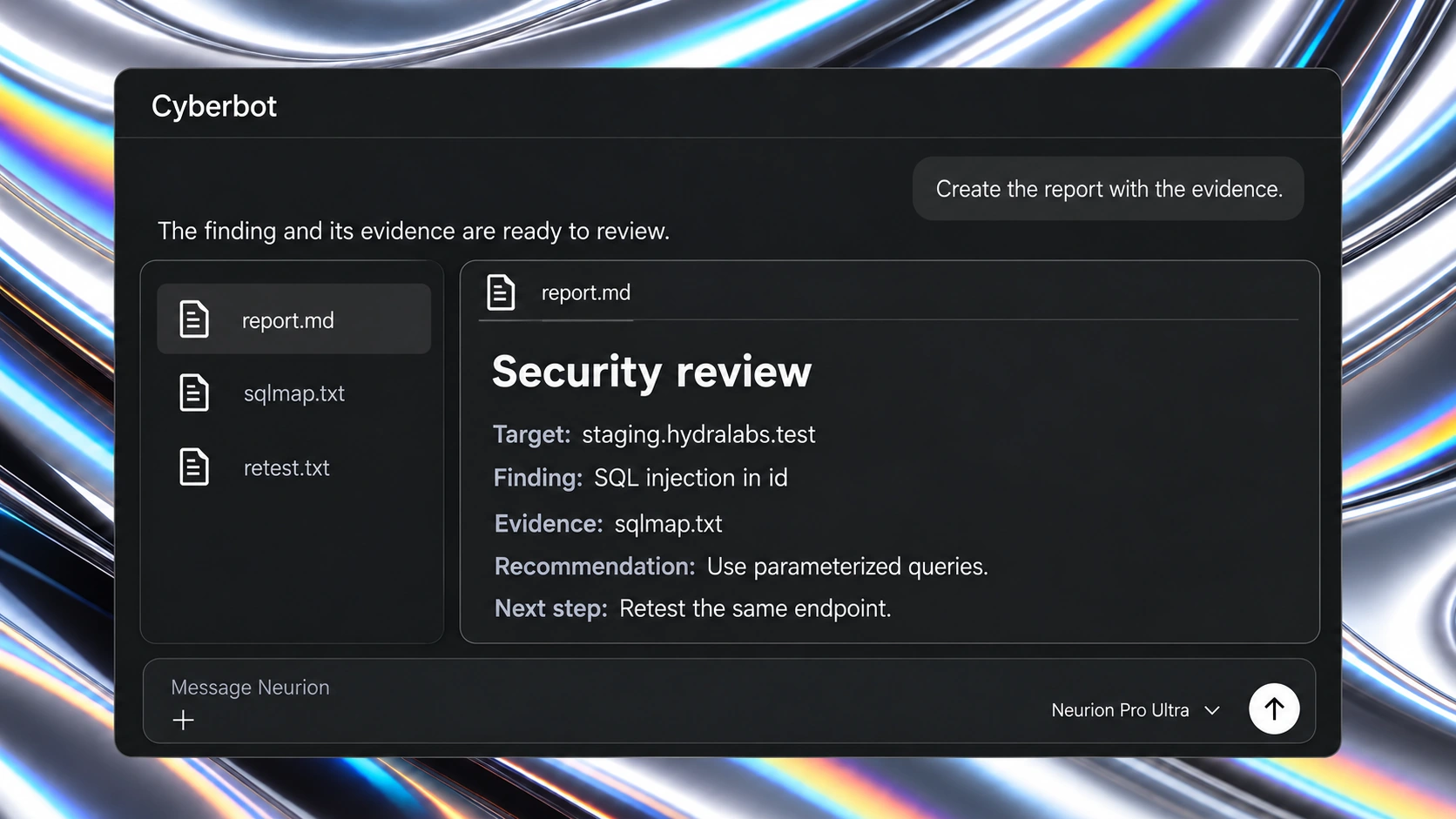Click the 'Create the report with the evidence.' message

(x=1109, y=189)
